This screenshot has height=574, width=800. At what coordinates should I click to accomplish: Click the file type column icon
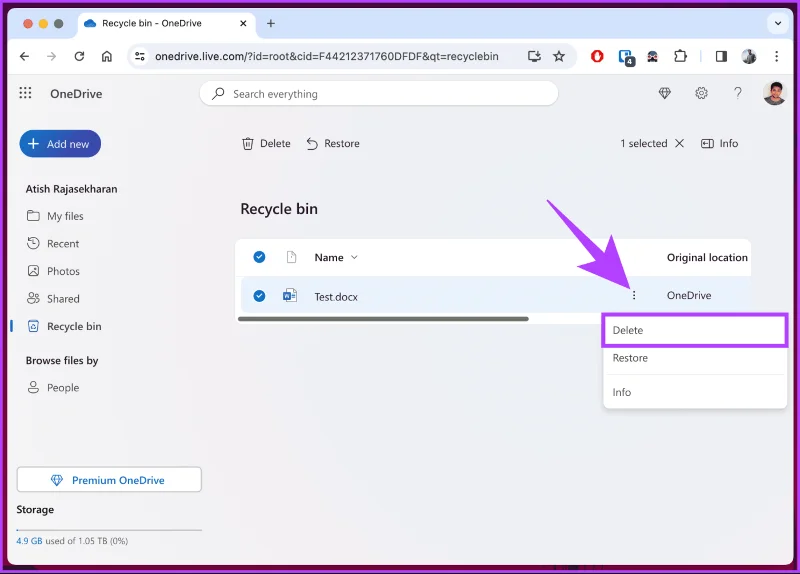tap(291, 257)
